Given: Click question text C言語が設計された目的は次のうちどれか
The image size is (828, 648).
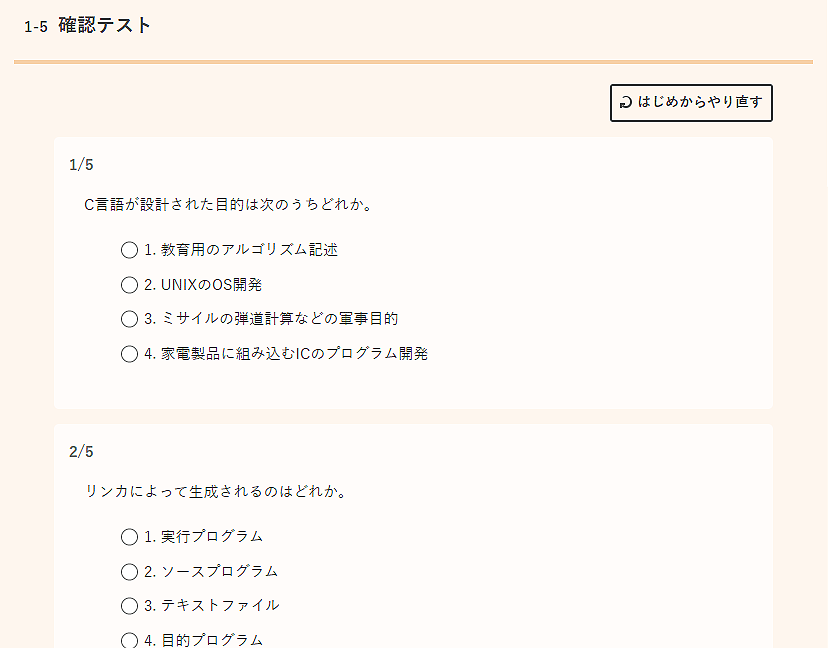Looking at the screenshot, I should tap(229, 204).
